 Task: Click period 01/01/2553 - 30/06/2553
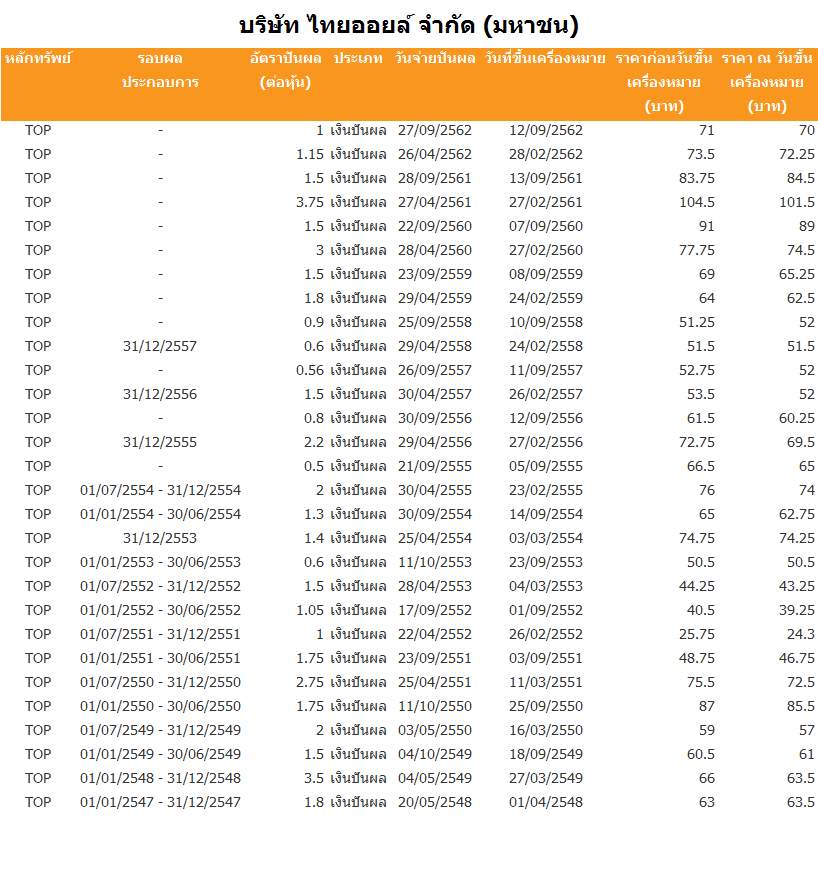[x=160, y=562]
